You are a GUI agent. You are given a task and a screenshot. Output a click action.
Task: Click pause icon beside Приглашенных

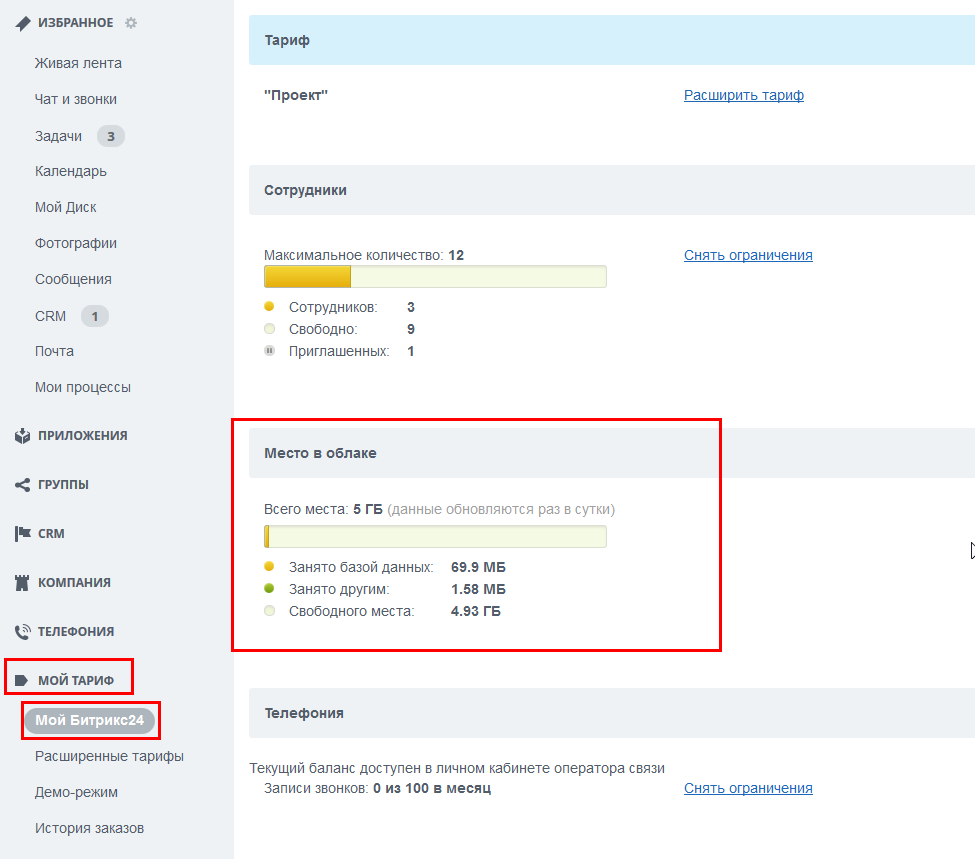coord(269,351)
